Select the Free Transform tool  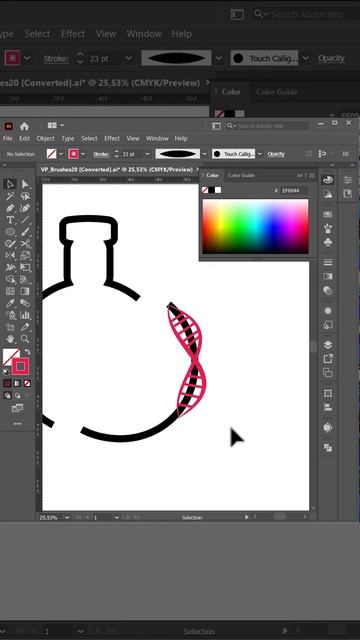(25, 268)
